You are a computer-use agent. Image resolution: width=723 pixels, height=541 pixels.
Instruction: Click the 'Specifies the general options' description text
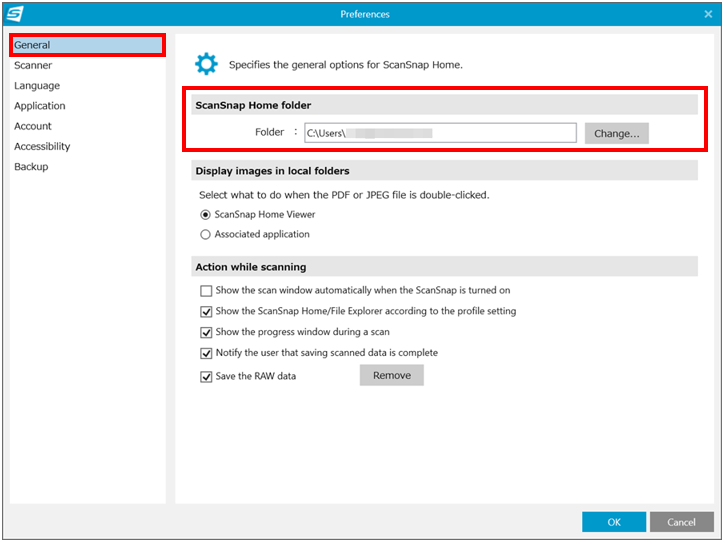346,65
